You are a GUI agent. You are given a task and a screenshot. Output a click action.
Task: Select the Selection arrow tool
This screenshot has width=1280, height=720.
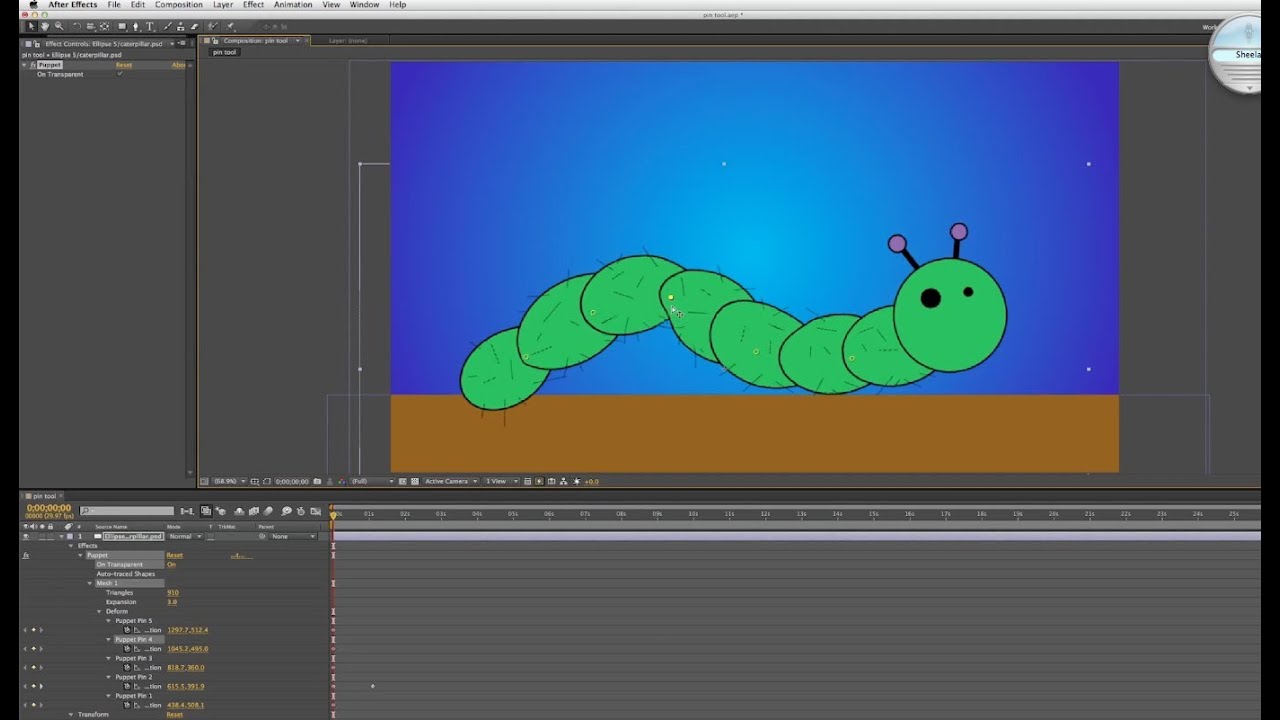(x=32, y=27)
